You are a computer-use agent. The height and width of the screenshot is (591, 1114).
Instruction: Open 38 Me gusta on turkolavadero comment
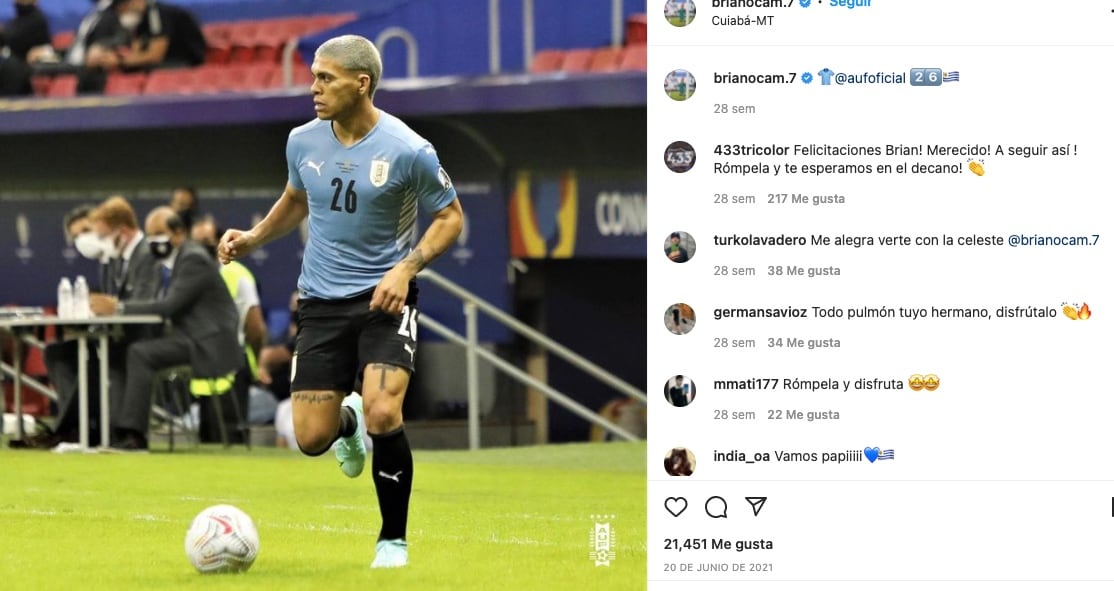[804, 271]
